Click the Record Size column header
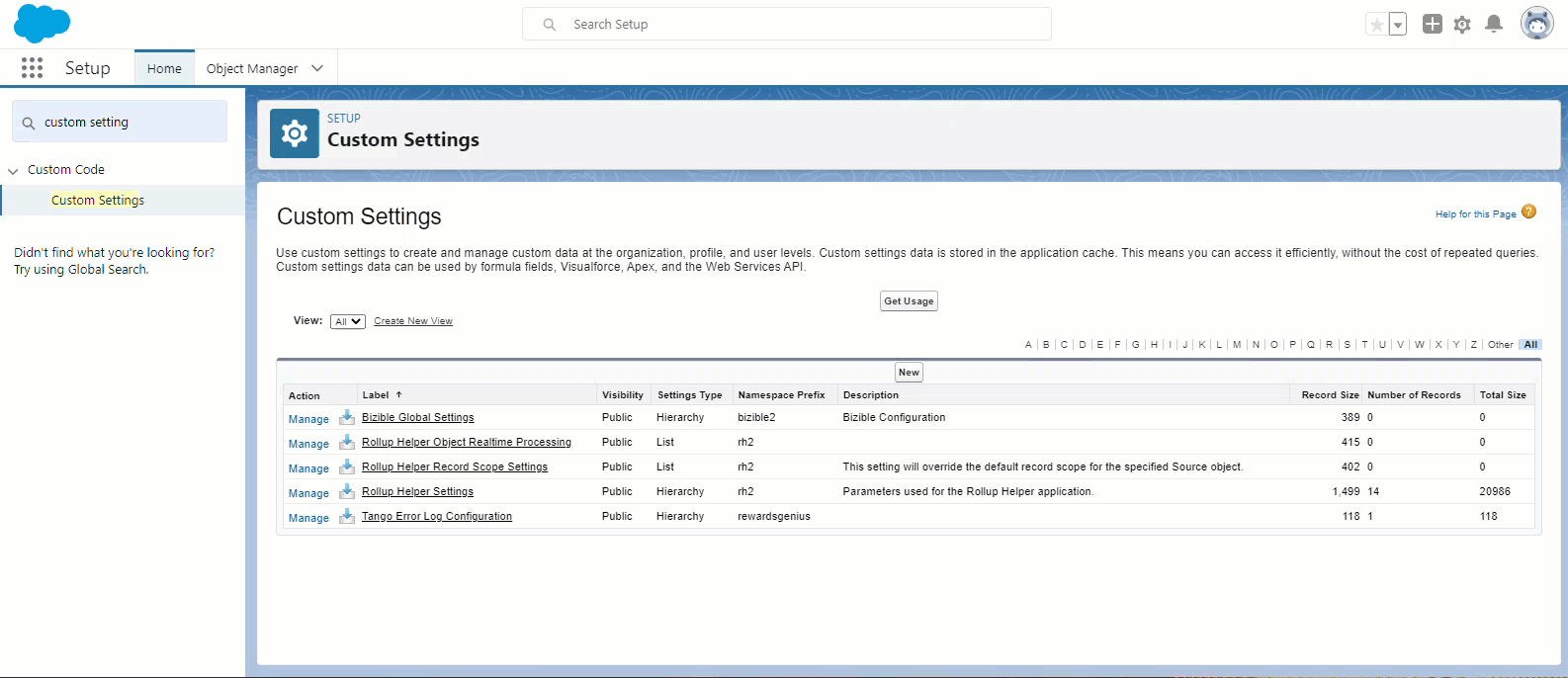Screen dimensions: 1568x678 [x=1330, y=394]
